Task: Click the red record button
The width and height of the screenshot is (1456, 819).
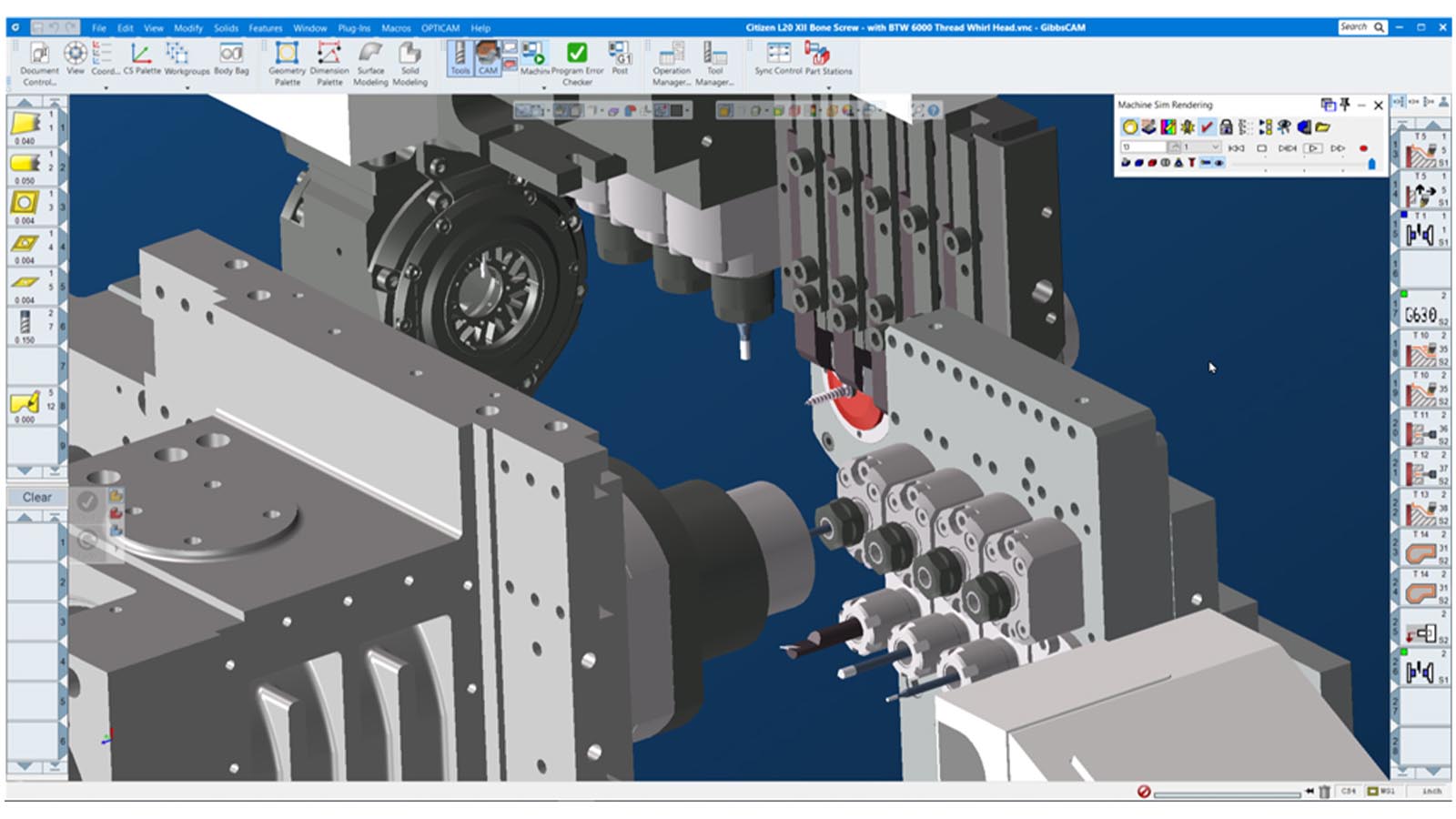Action: tap(1363, 148)
